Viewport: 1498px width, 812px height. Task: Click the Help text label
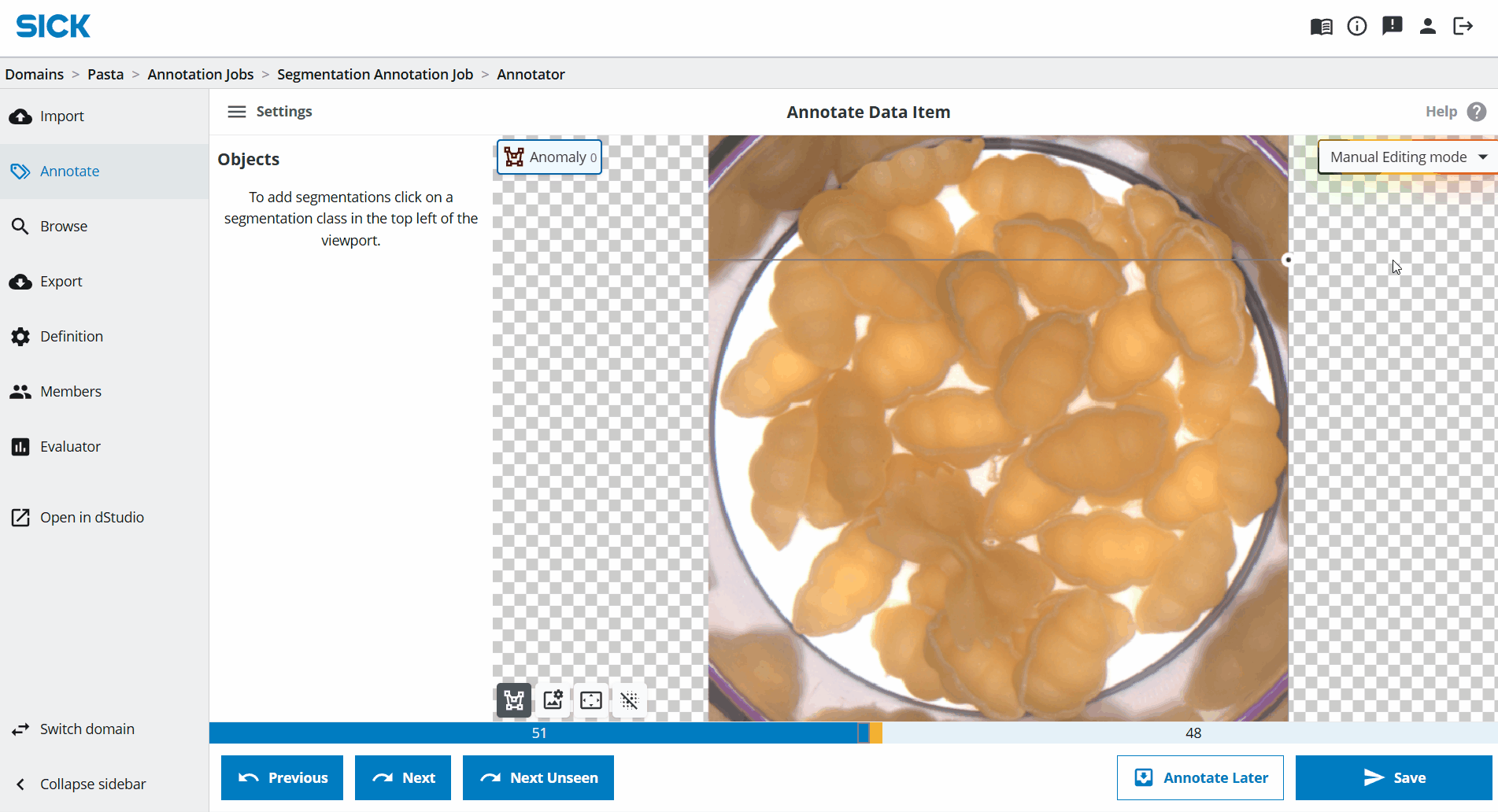point(1441,112)
